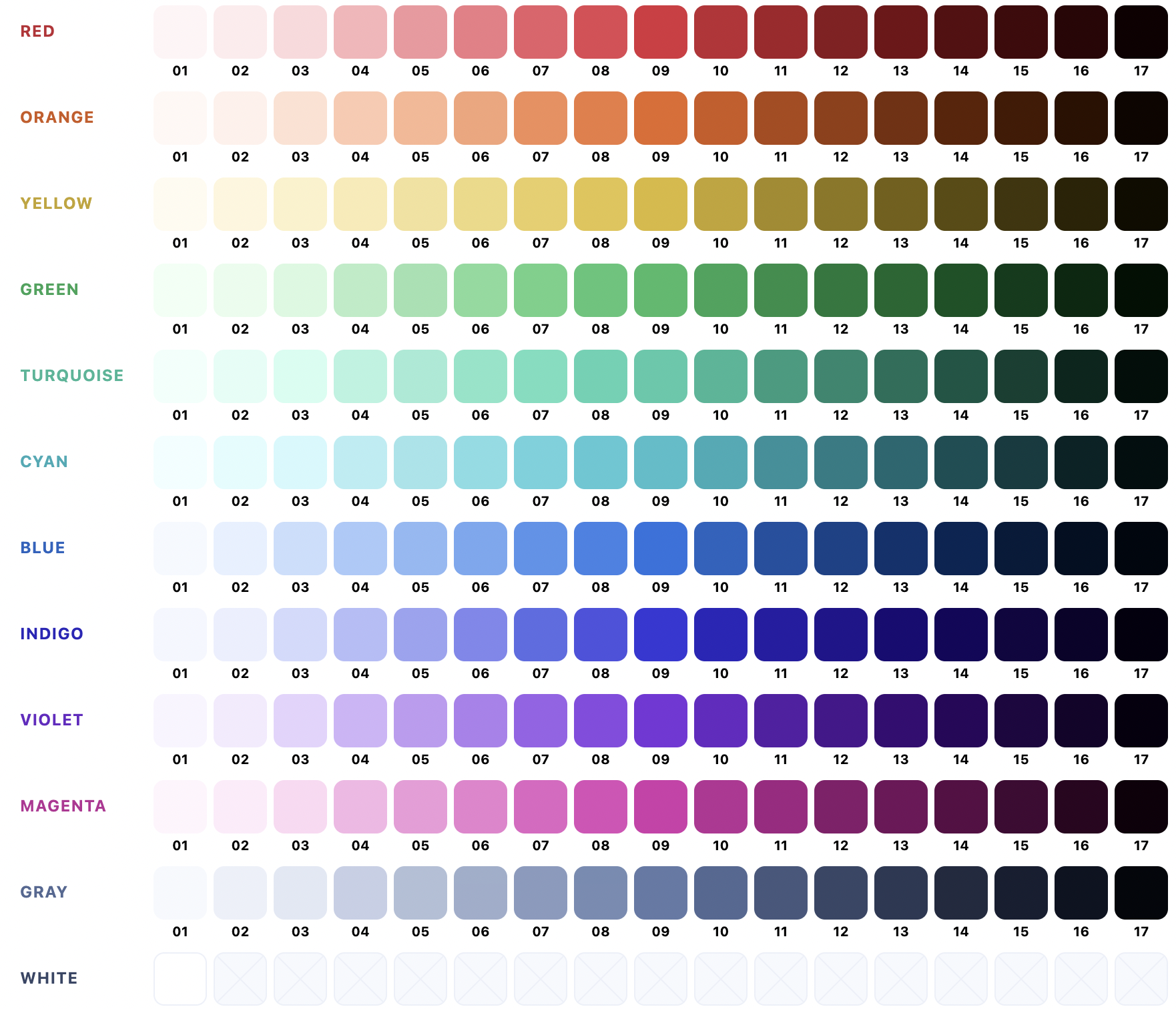
Task: Choose the Blue 12 swatch
Action: tap(841, 549)
